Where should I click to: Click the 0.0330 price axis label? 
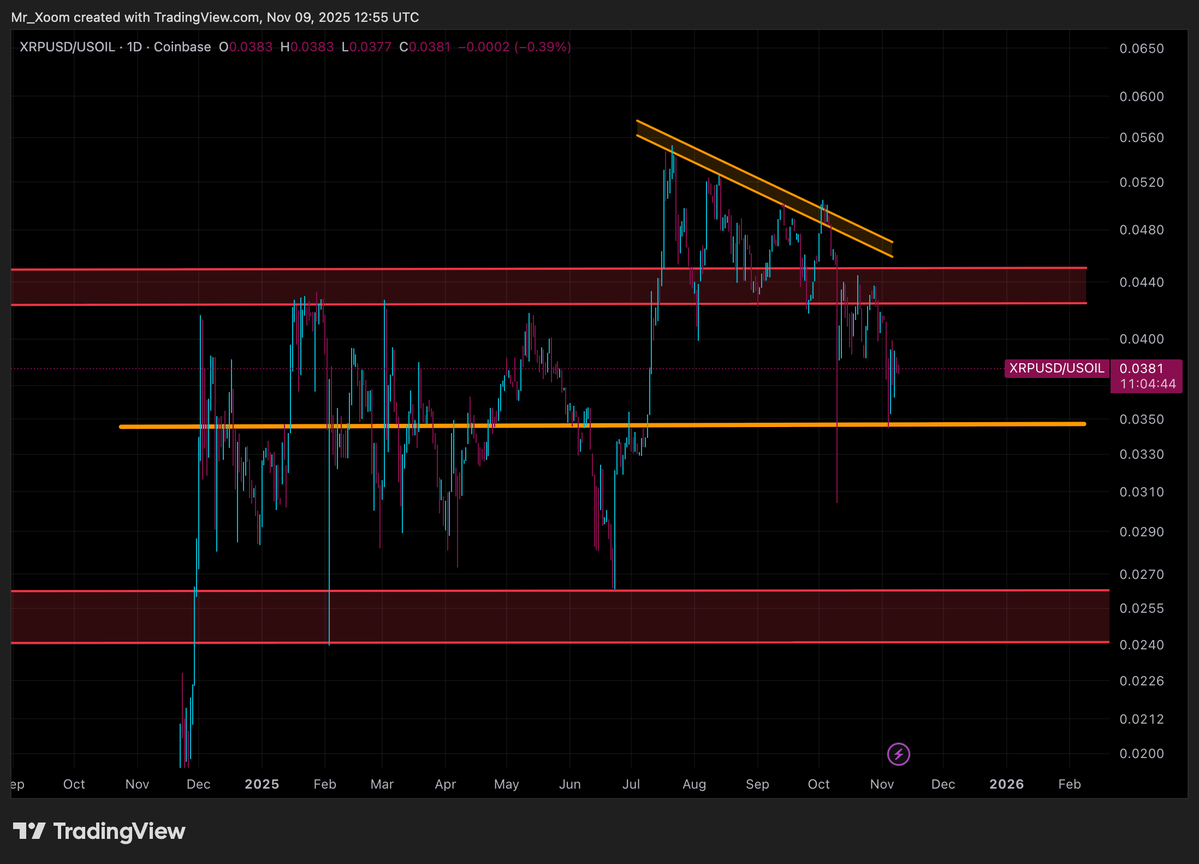tap(1141, 454)
